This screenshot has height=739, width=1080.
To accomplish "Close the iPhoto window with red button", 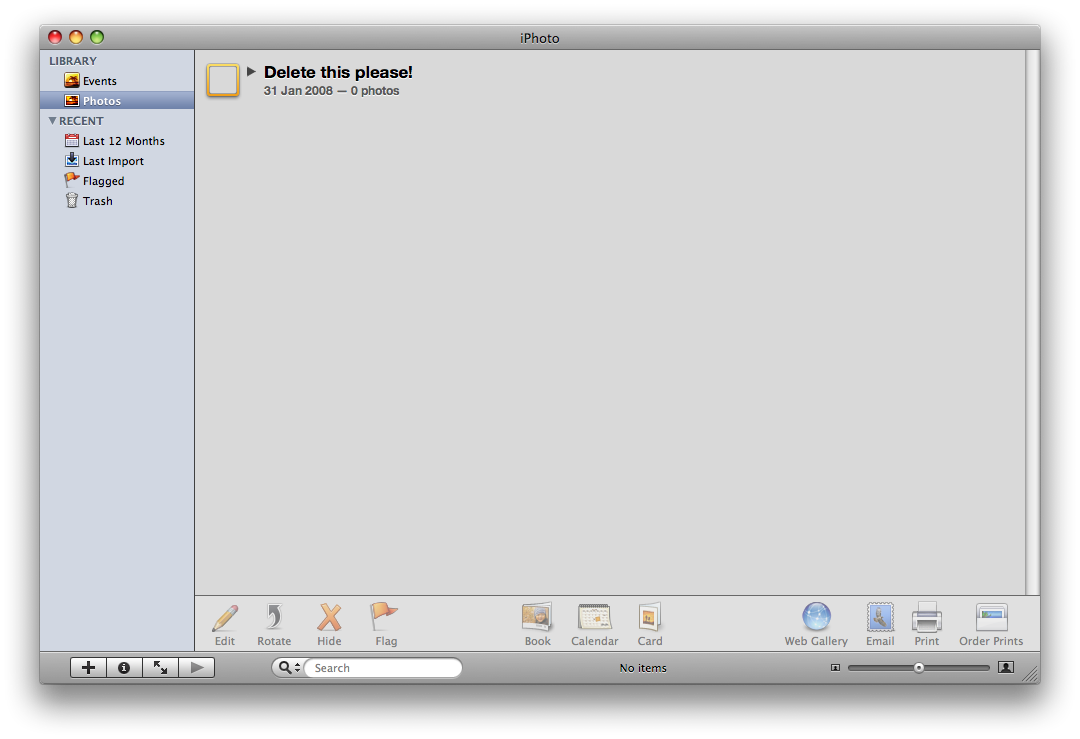I will point(55,37).
